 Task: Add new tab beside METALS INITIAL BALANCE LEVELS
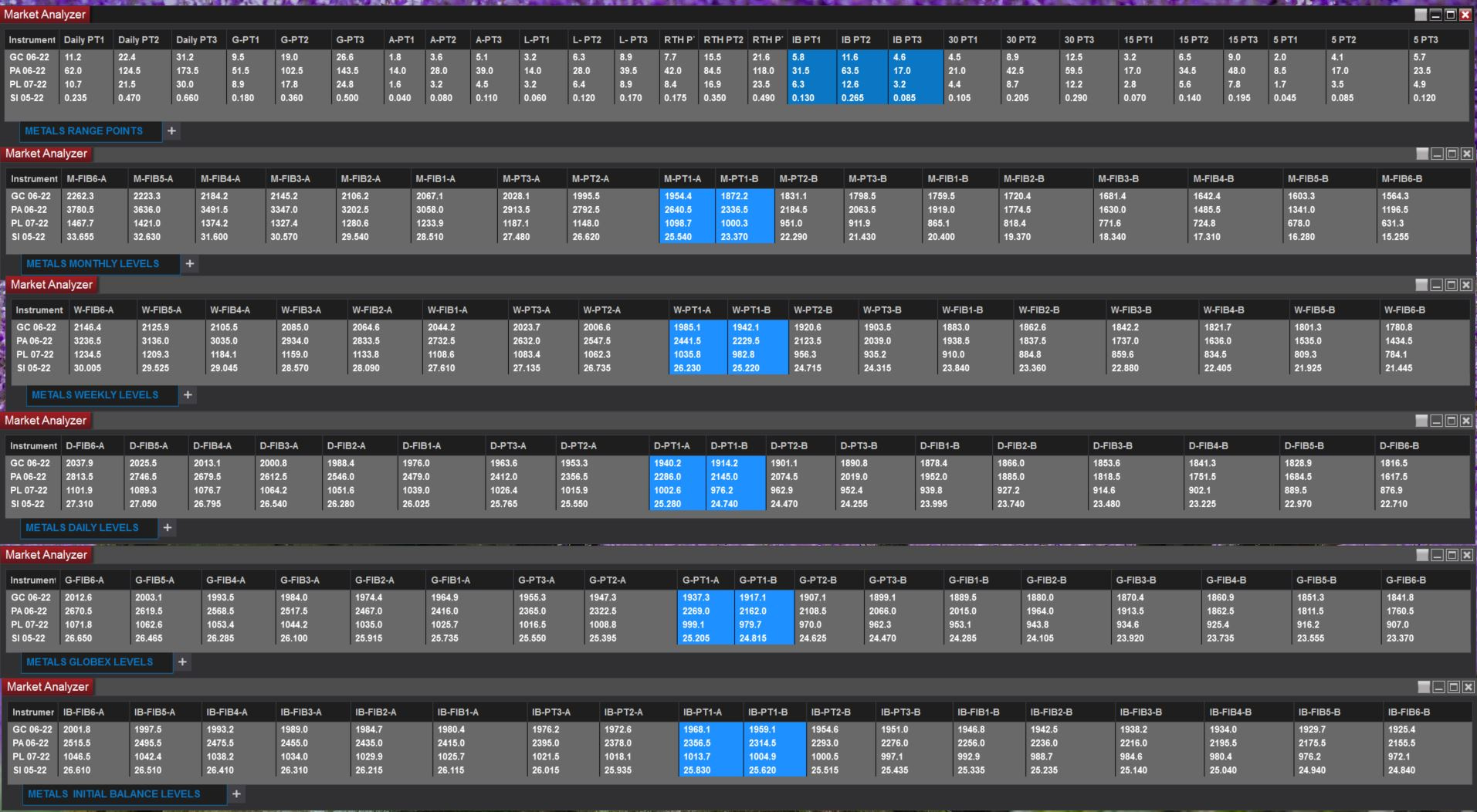[236, 794]
